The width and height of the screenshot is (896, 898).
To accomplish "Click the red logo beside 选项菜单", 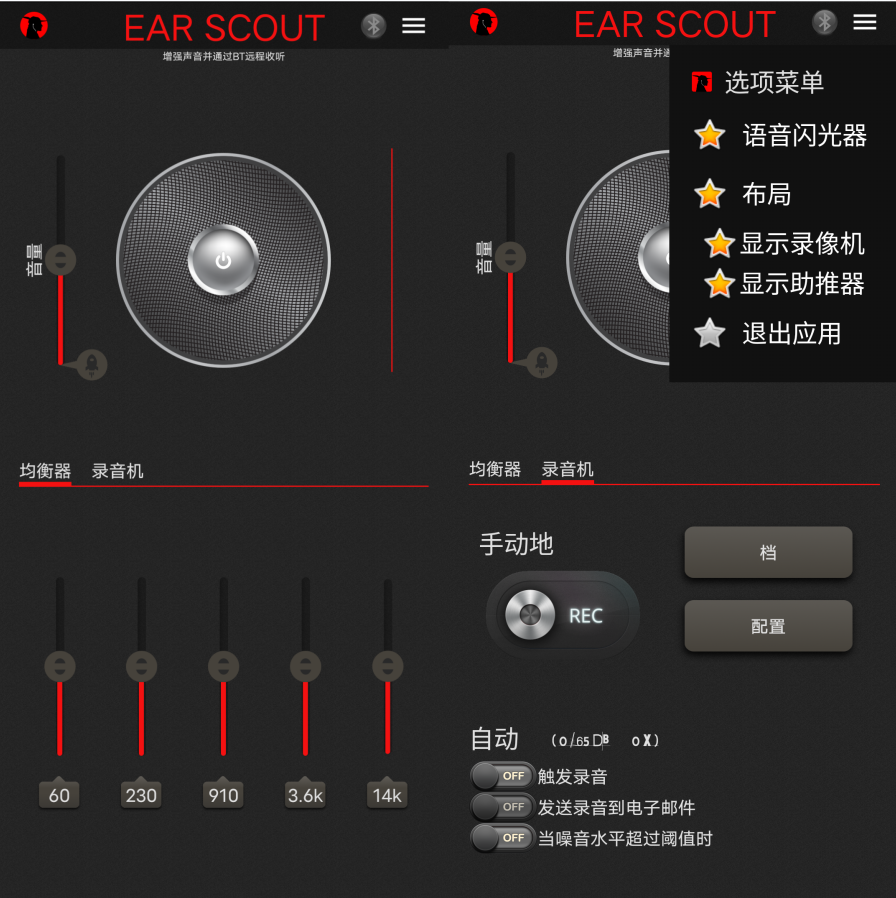I will (702, 82).
